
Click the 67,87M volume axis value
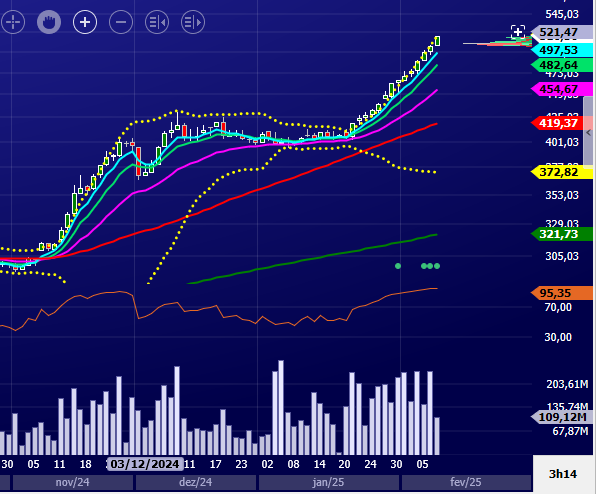click(x=570, y=431)
